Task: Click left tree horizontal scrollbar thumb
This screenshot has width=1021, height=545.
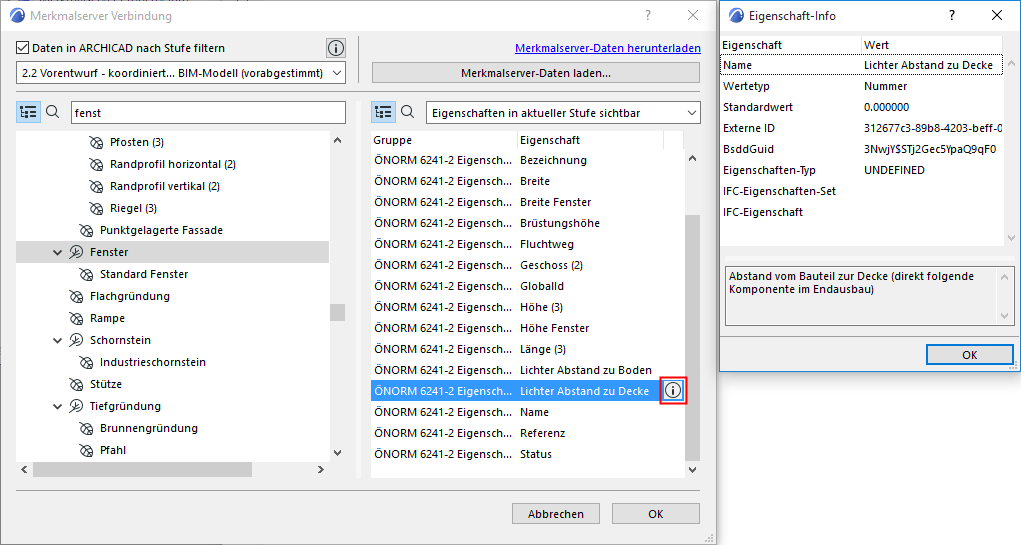Action: click(x=142, y=469)
